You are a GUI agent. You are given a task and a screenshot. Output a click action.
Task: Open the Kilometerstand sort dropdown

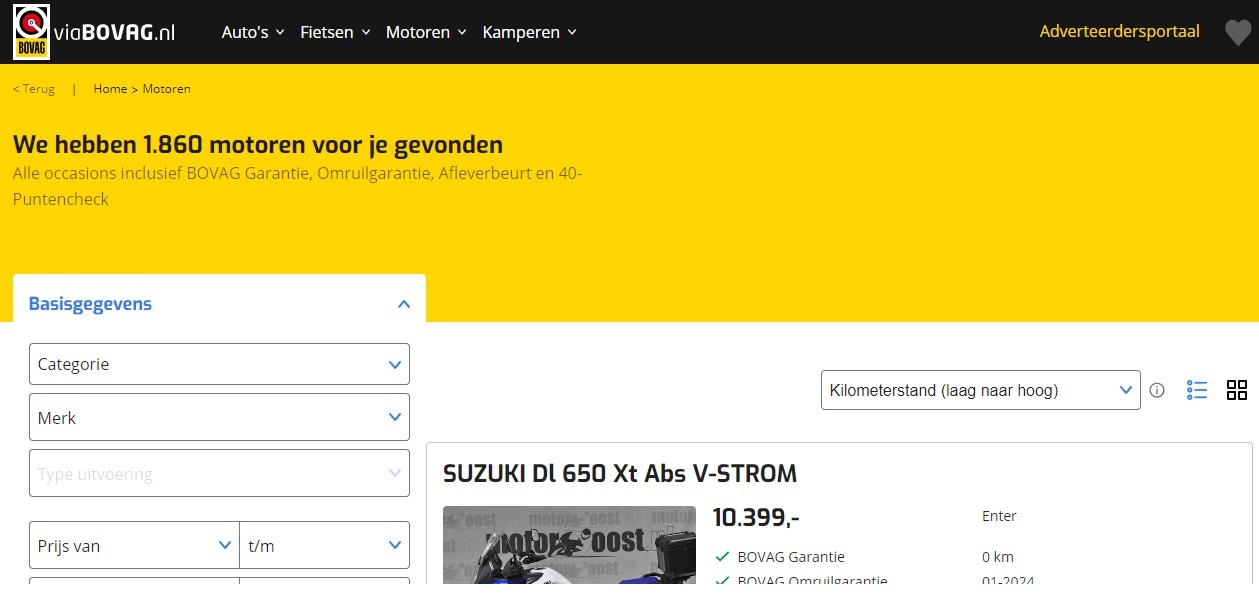click(x=980, y=390)
